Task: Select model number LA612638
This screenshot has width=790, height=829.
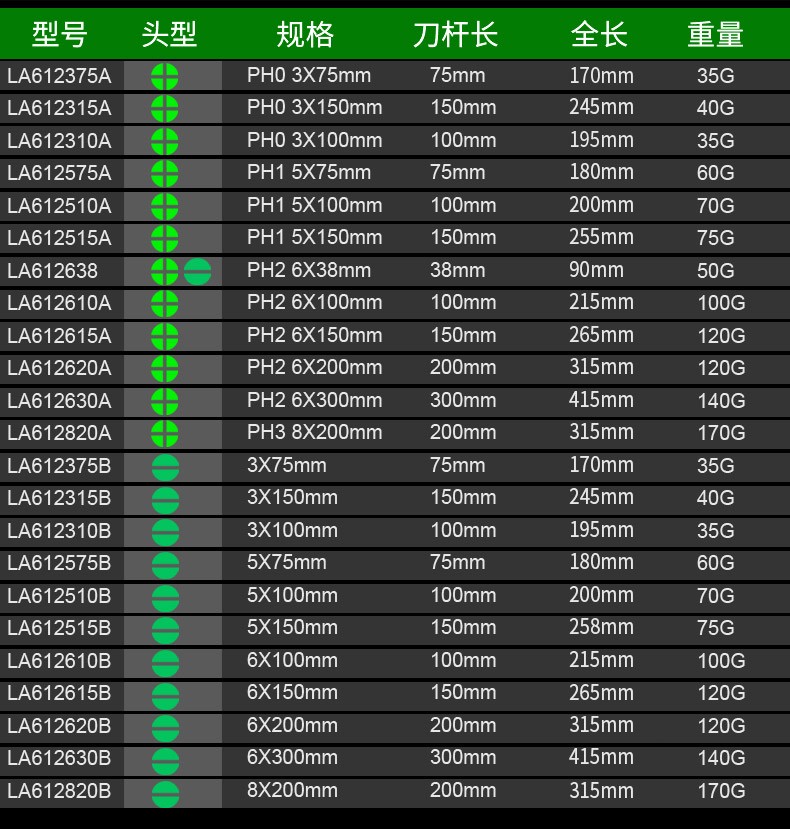Action: pos(52,271)
